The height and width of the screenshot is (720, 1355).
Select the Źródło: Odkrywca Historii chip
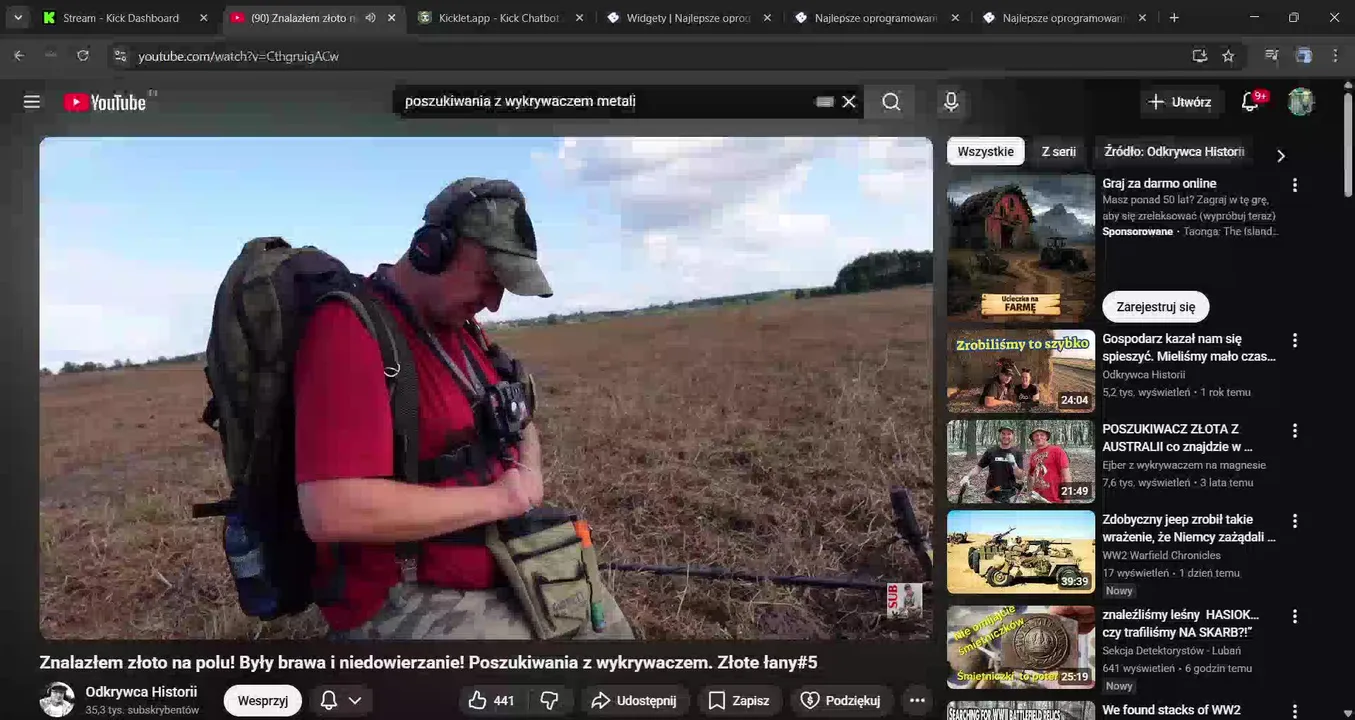1174,152
